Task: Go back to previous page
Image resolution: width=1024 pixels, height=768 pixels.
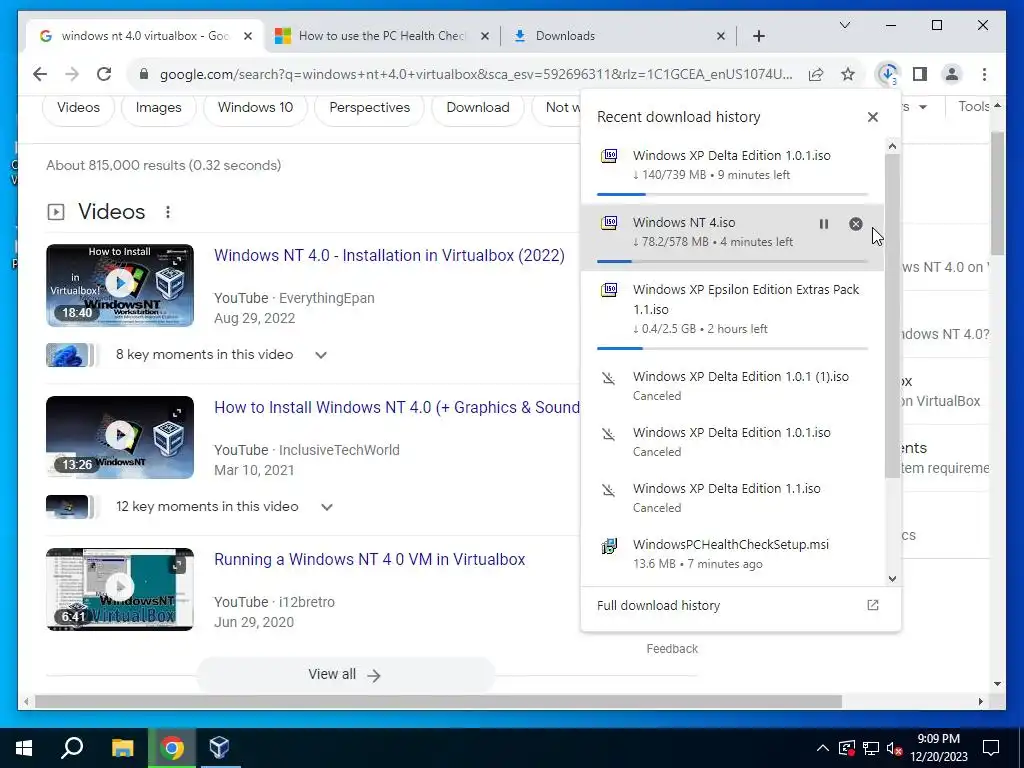Action: (x=40, y=74)
